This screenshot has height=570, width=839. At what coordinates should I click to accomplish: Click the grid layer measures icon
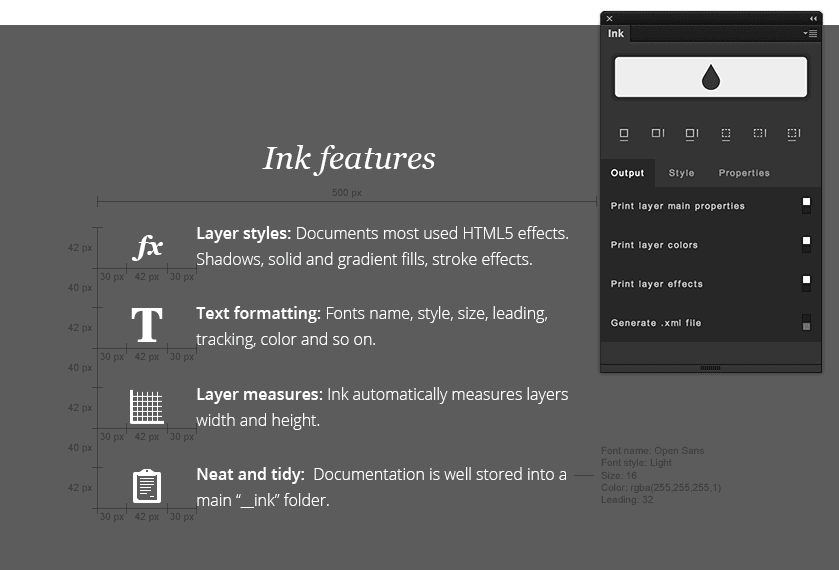(147, 407)
